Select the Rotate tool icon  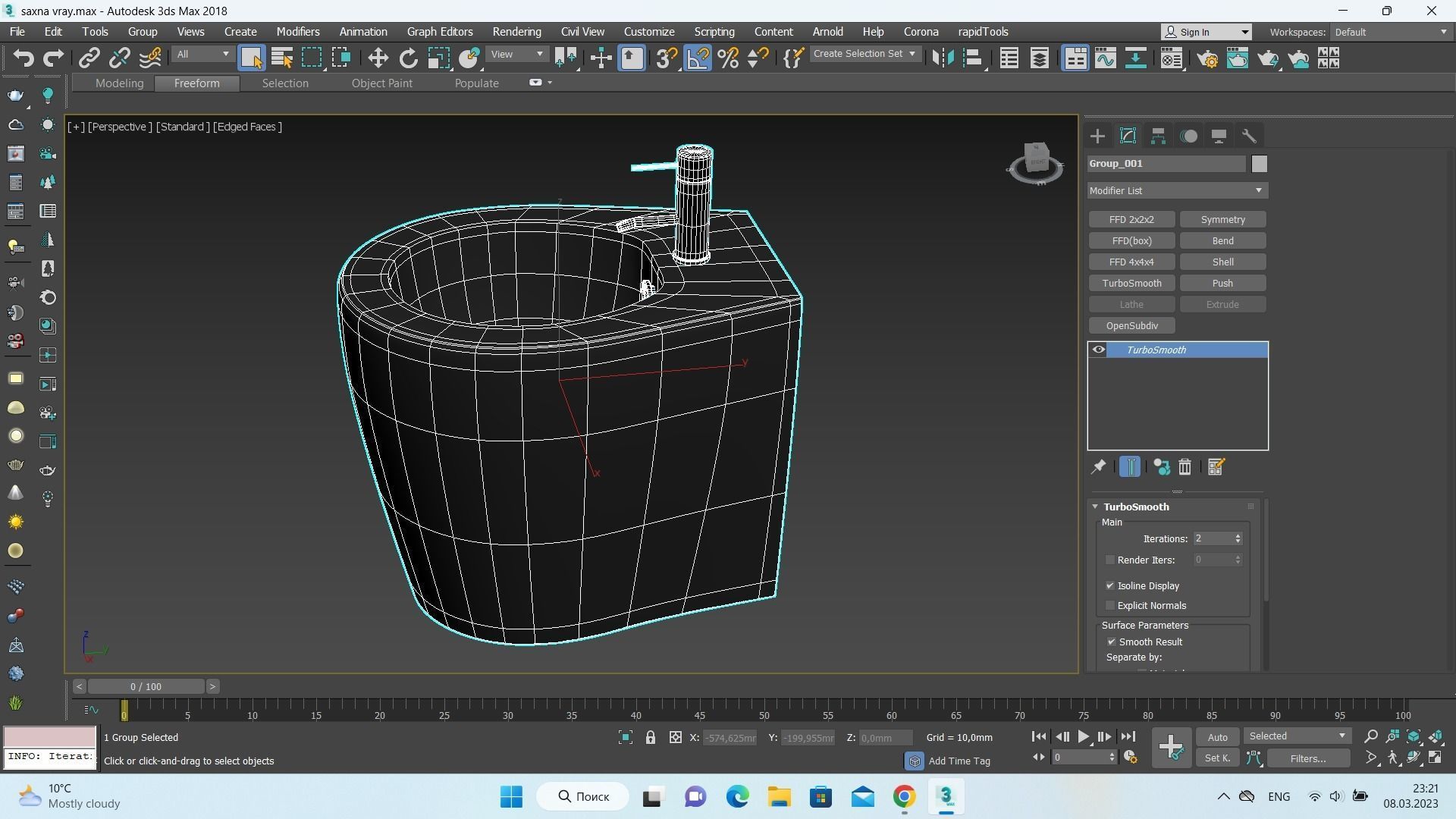408,58
